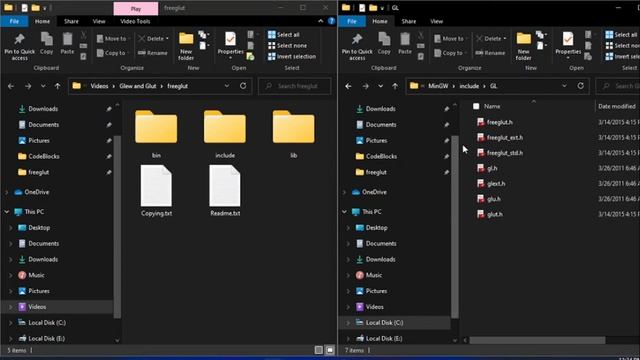Expand Local Disk (C:) in freeglut window sidebar
Viewport: 640px width, 360px height.
pyautogui.click(x=11, y=322)
